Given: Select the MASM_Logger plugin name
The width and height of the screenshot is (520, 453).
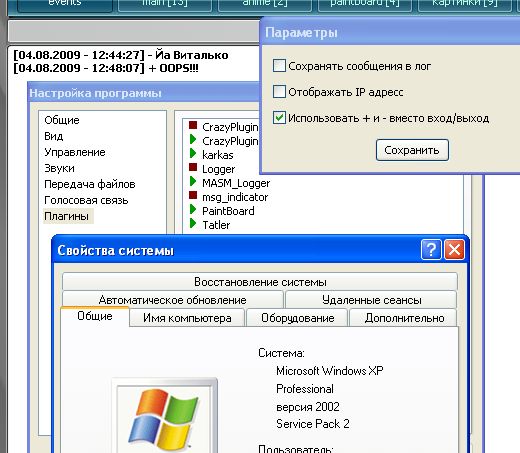Looking at the screenshot, I should click(236, 183).
